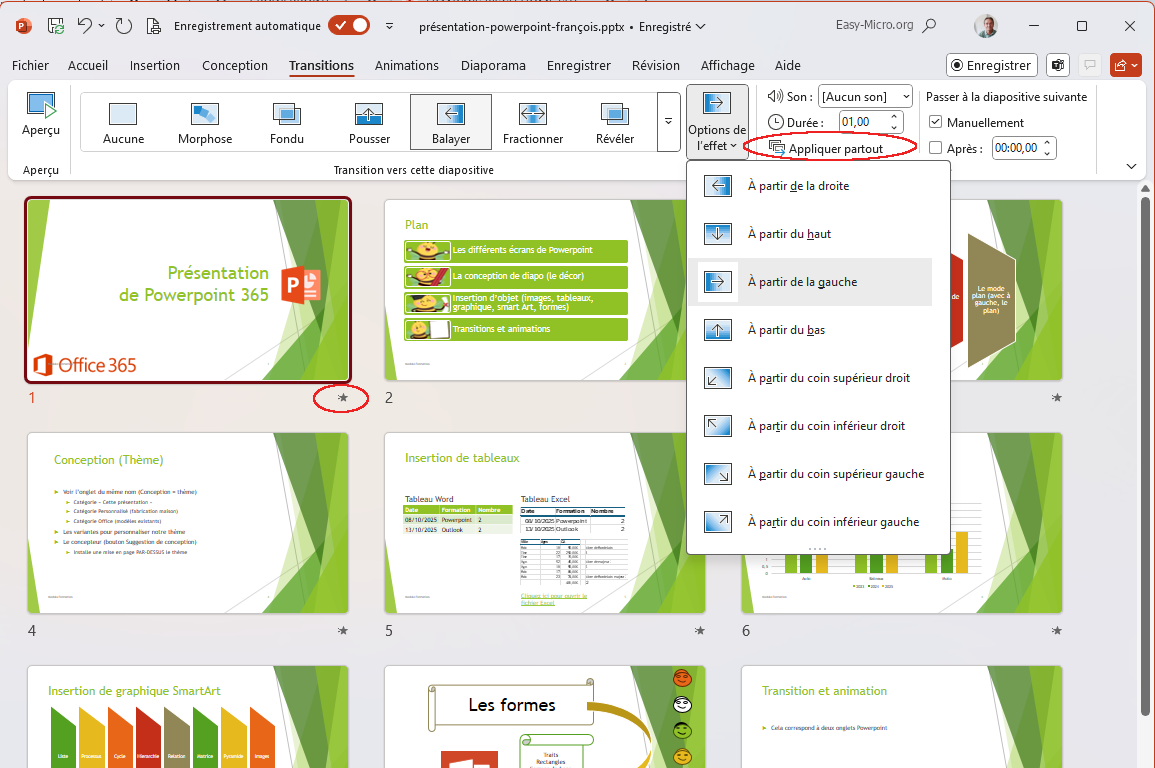Choose À partir du haut option
The image size is (1155, 768).
coord(788,234)
